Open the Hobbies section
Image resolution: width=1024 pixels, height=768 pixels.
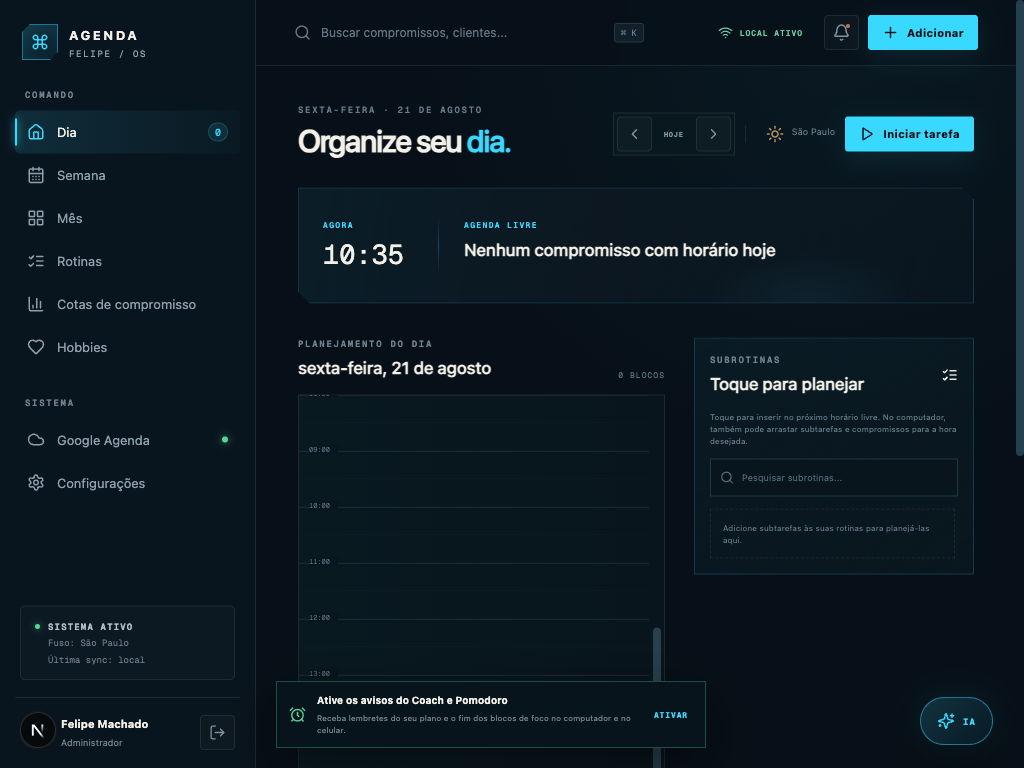(127, 347)
